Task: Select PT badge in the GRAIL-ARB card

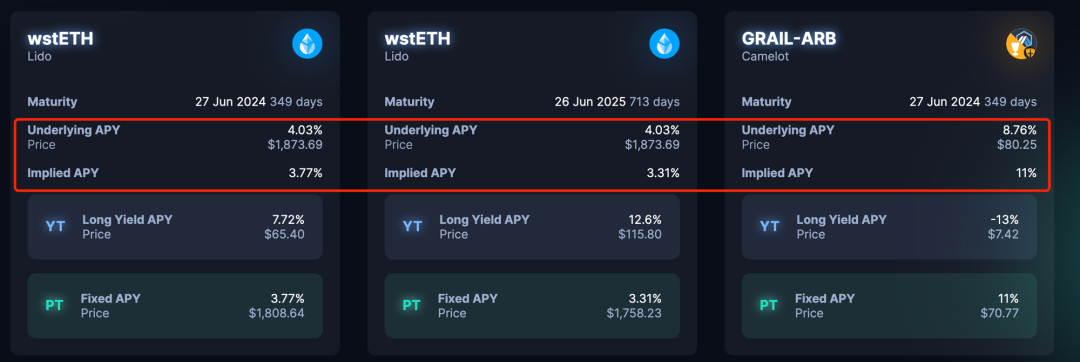Action: point(769,306)
